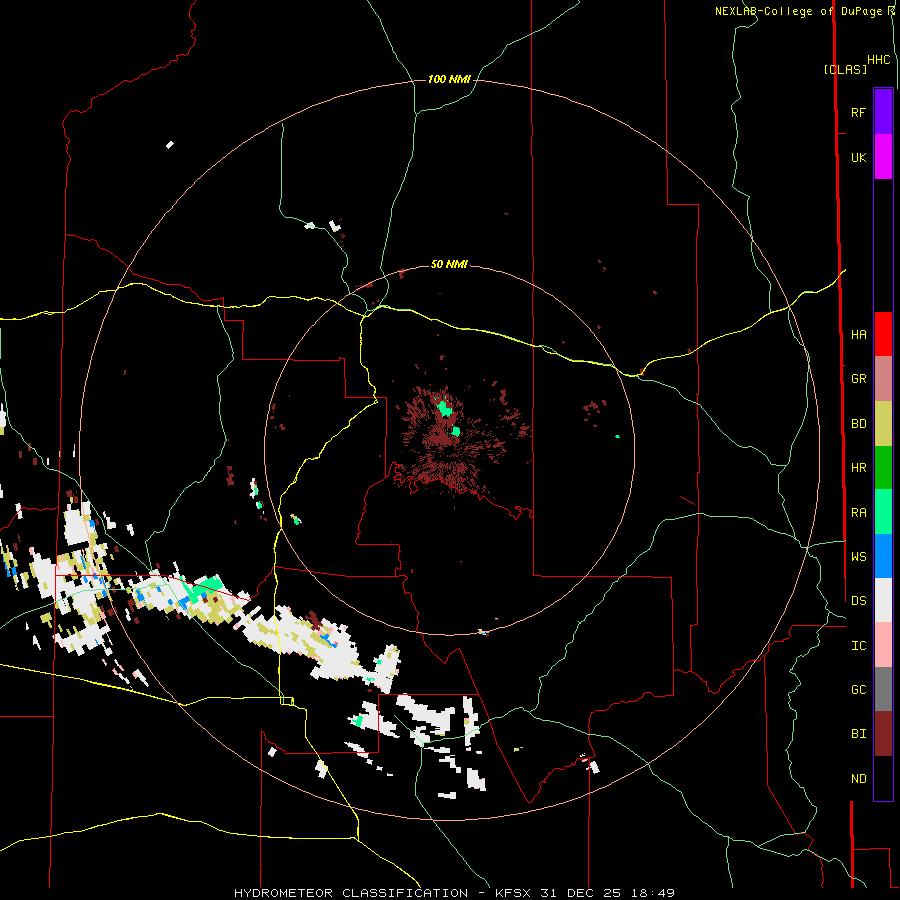The height and width of the screenshot is (900, 900).
Task: Click the "BD" legend label
Action: point(858,424)
